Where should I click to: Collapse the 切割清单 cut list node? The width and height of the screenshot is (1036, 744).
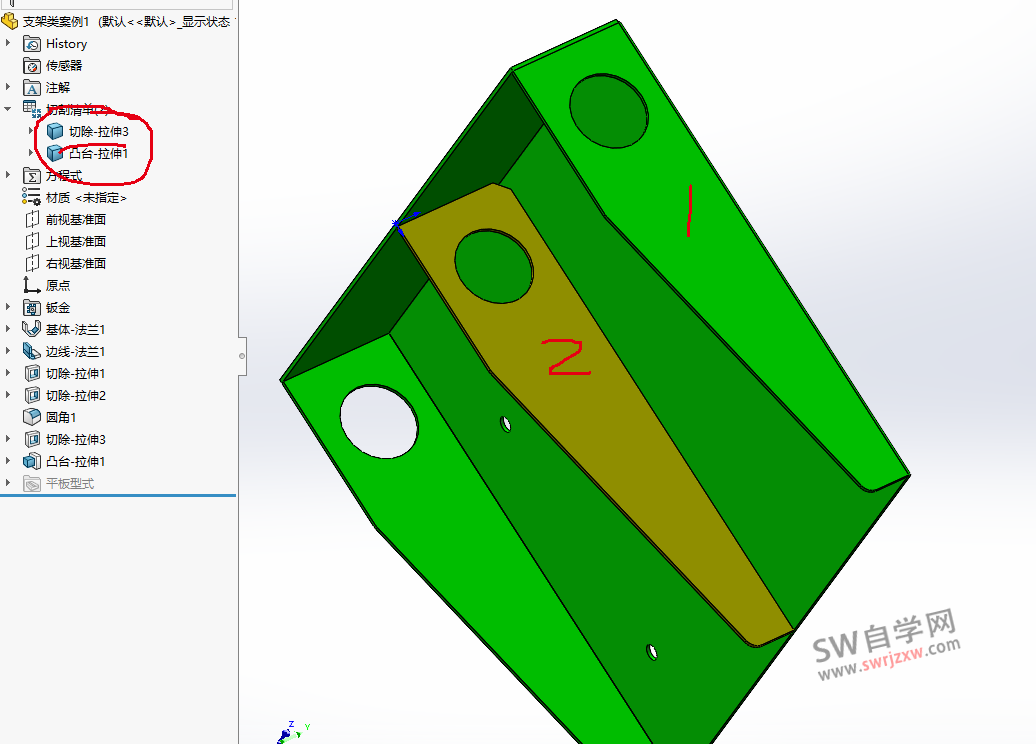click(8, 109)
